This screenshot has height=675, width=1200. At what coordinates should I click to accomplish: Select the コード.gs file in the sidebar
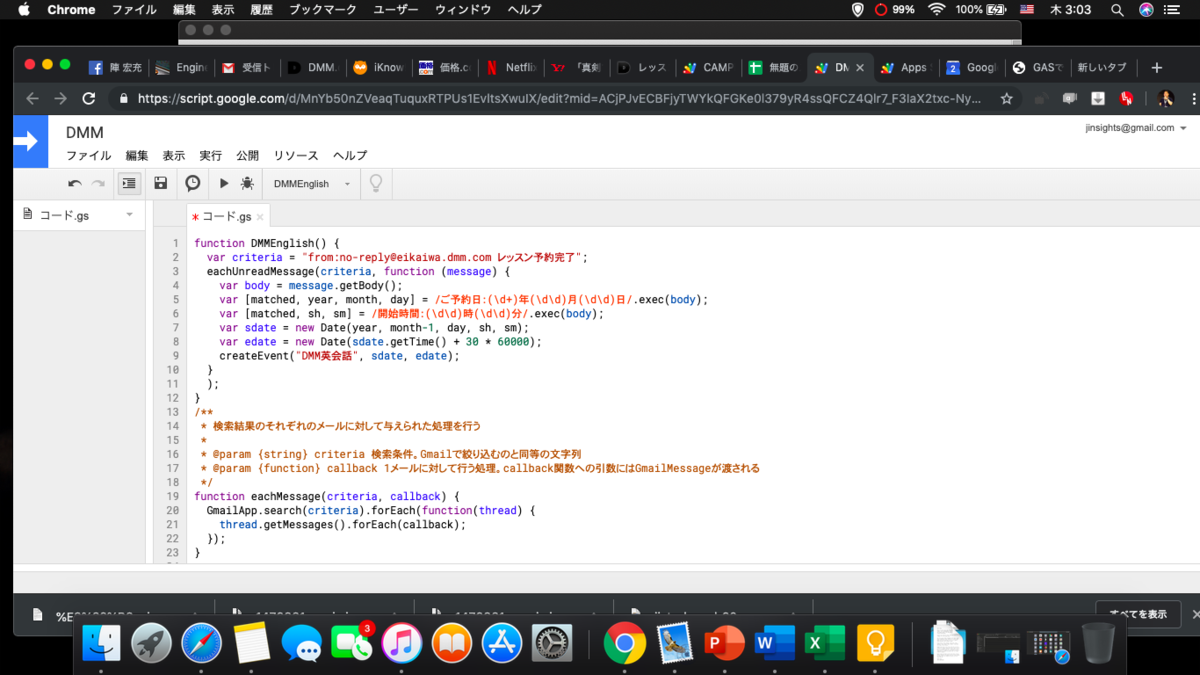click(65, 215)
